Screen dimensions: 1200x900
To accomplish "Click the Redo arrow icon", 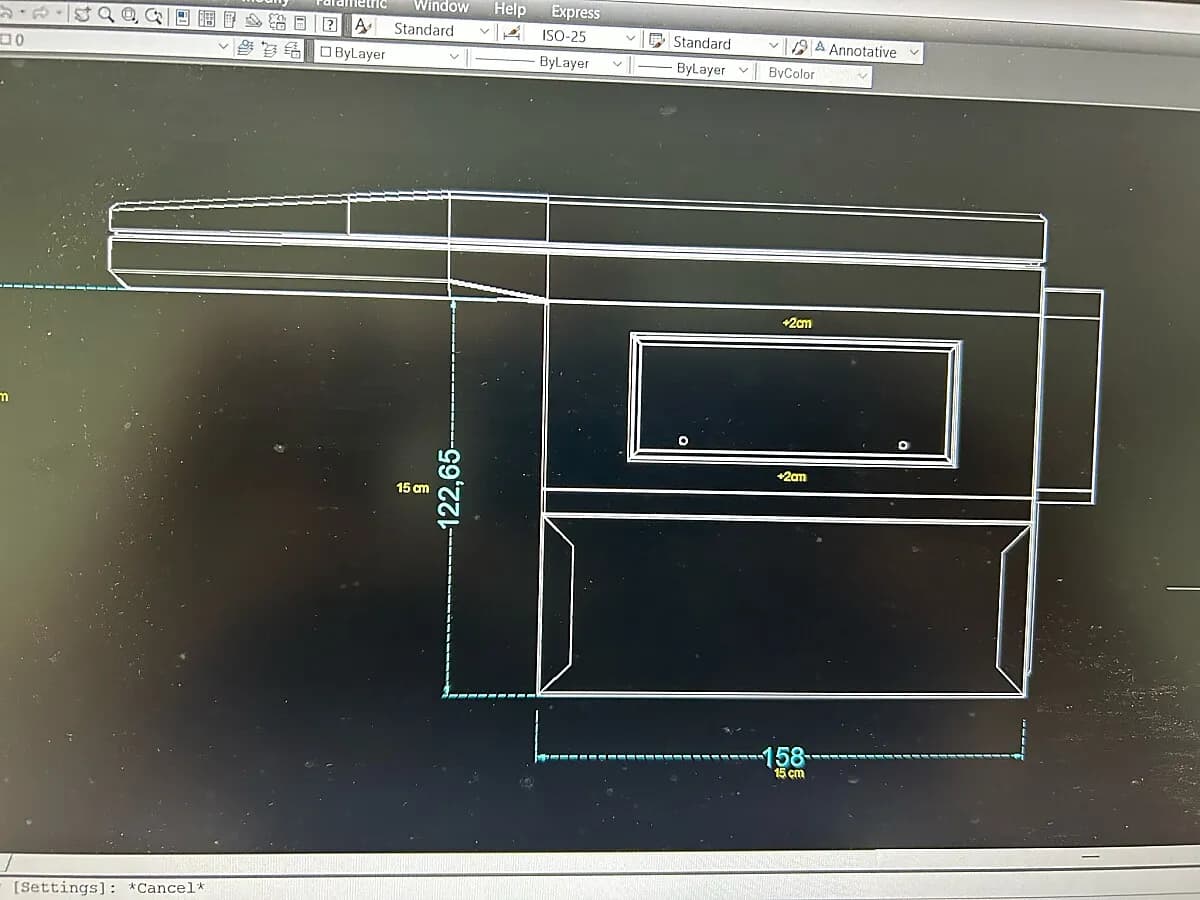I will (x=41, y=13).
